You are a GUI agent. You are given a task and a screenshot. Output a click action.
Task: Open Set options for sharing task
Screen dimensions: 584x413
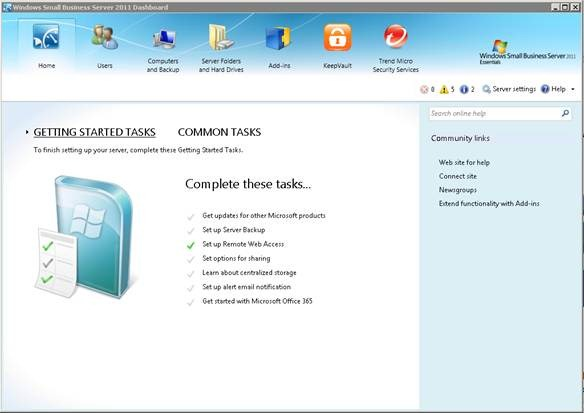236,258
